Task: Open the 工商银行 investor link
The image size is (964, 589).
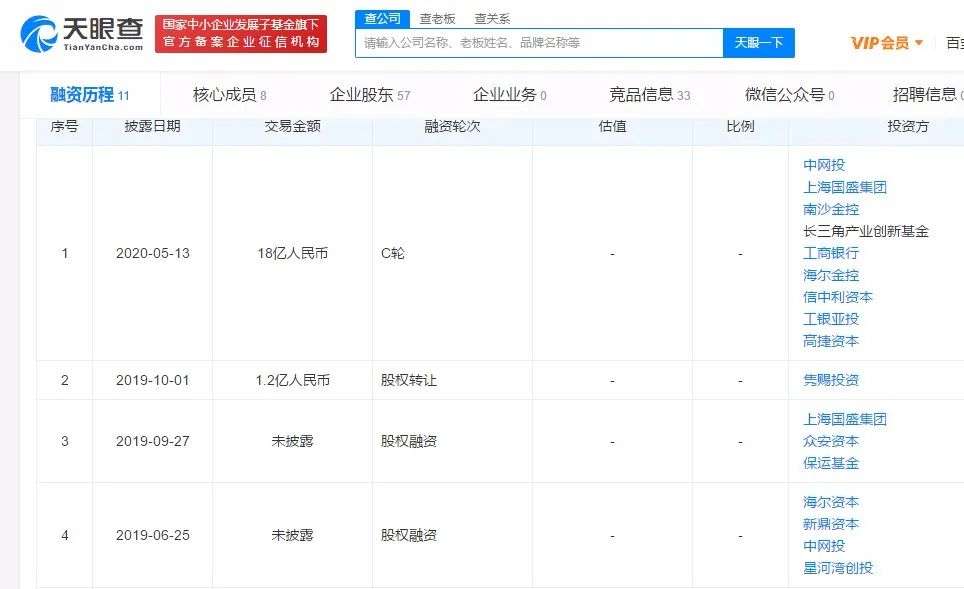Action: 831,253
